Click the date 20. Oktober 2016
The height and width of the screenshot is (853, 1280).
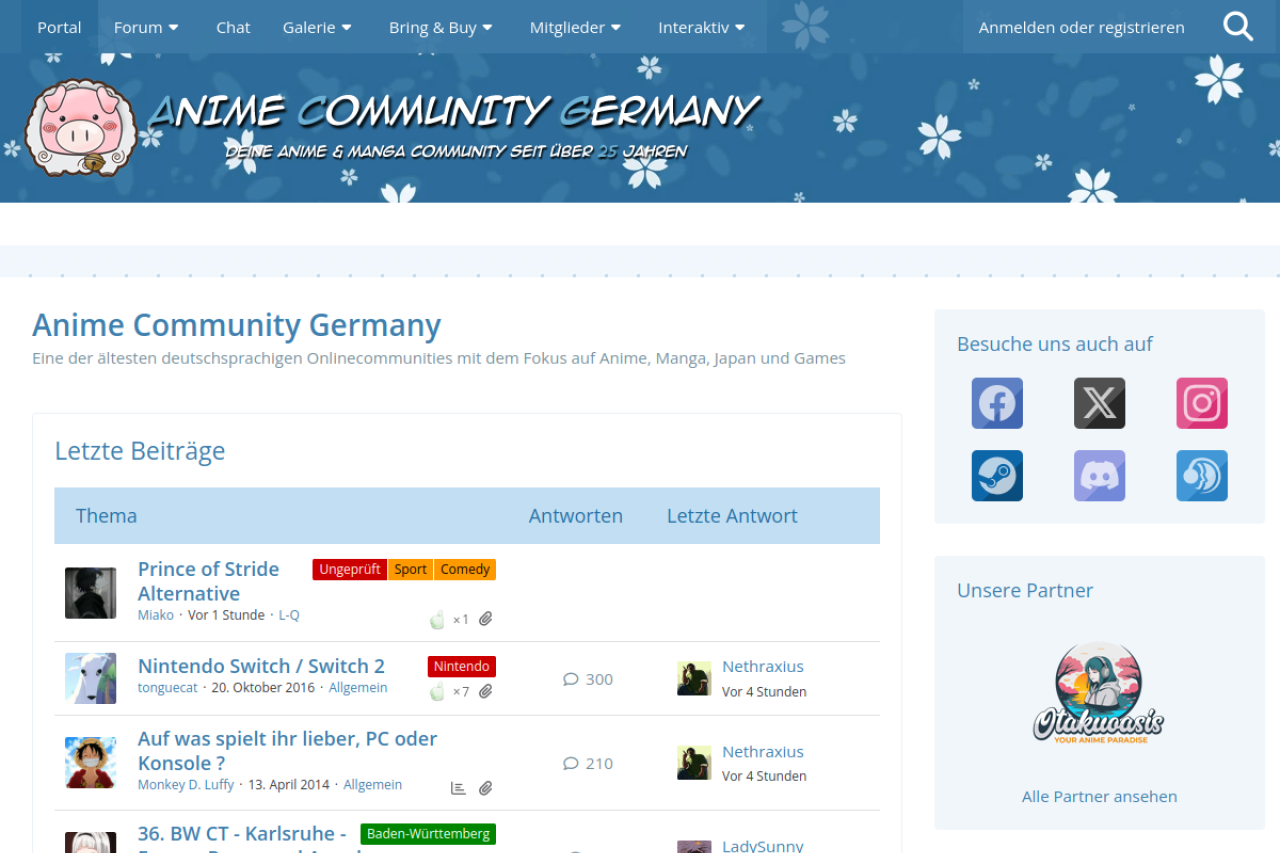(263, 688)
